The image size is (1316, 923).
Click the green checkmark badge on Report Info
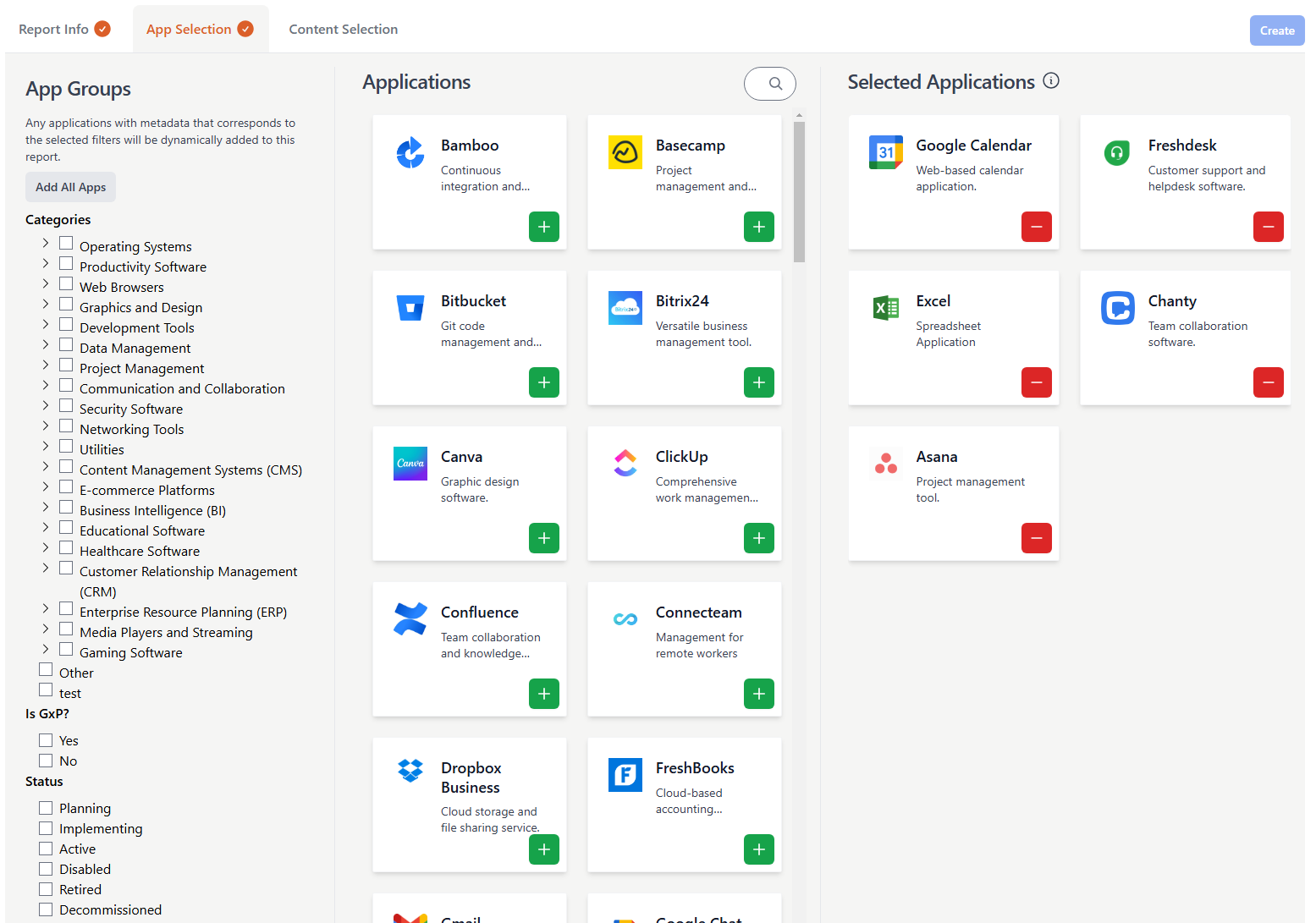click(x=102, y=28)
